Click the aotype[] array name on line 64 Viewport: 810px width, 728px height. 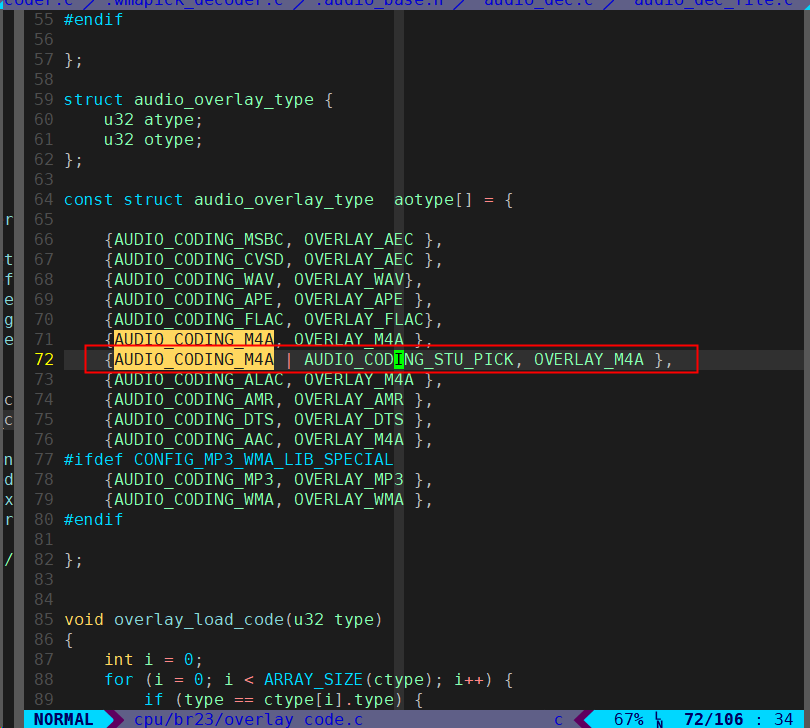(433, 200)
